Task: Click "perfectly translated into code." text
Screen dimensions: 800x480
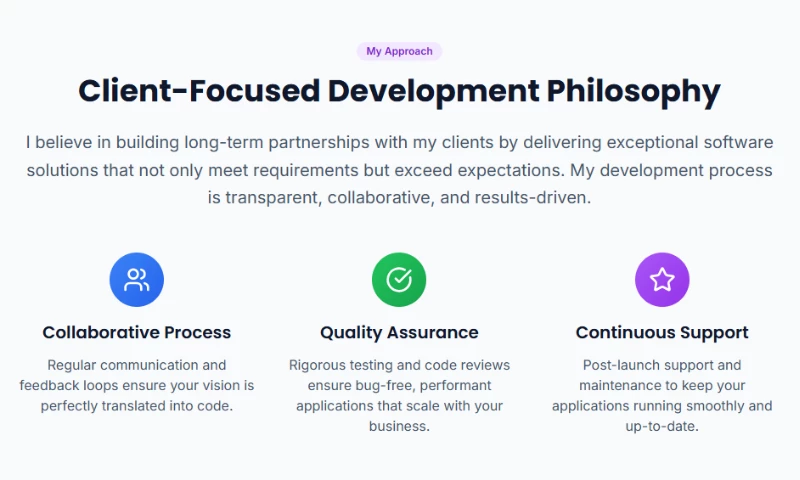Action: click(136, 406)
